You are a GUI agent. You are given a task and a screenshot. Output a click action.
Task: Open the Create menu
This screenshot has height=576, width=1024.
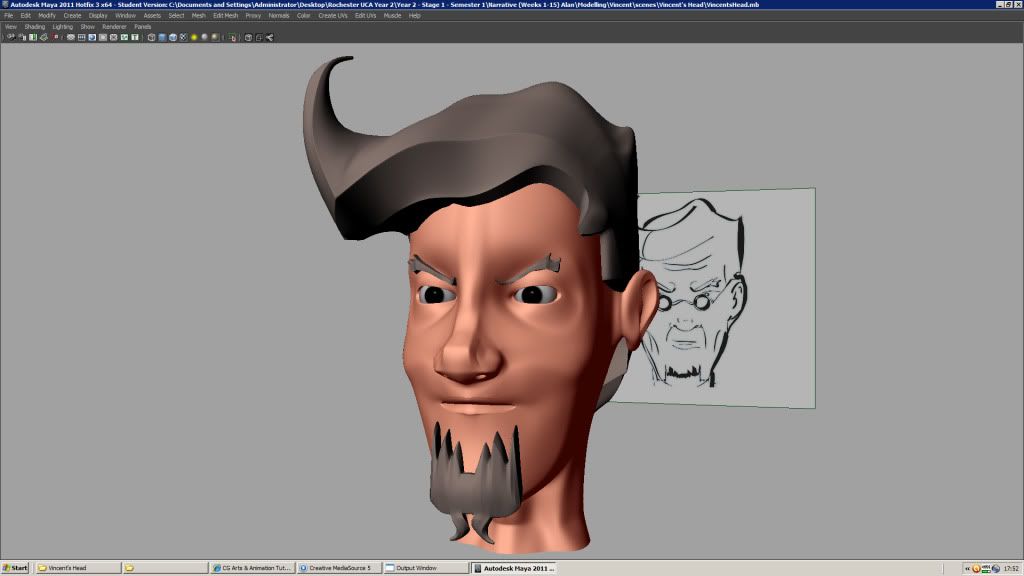click(72, 16)
